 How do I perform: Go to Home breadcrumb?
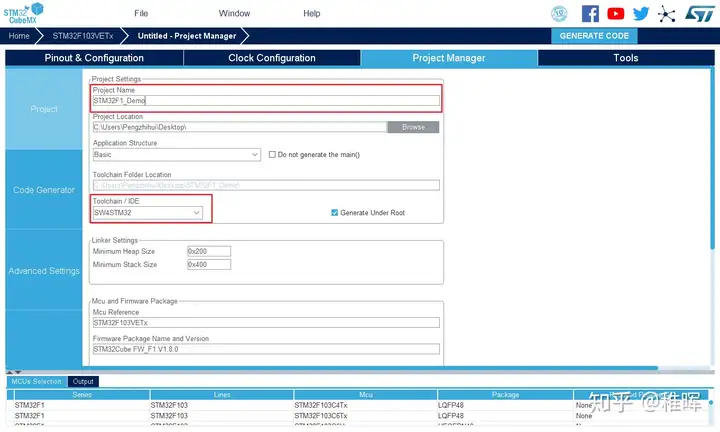[19, 36]
